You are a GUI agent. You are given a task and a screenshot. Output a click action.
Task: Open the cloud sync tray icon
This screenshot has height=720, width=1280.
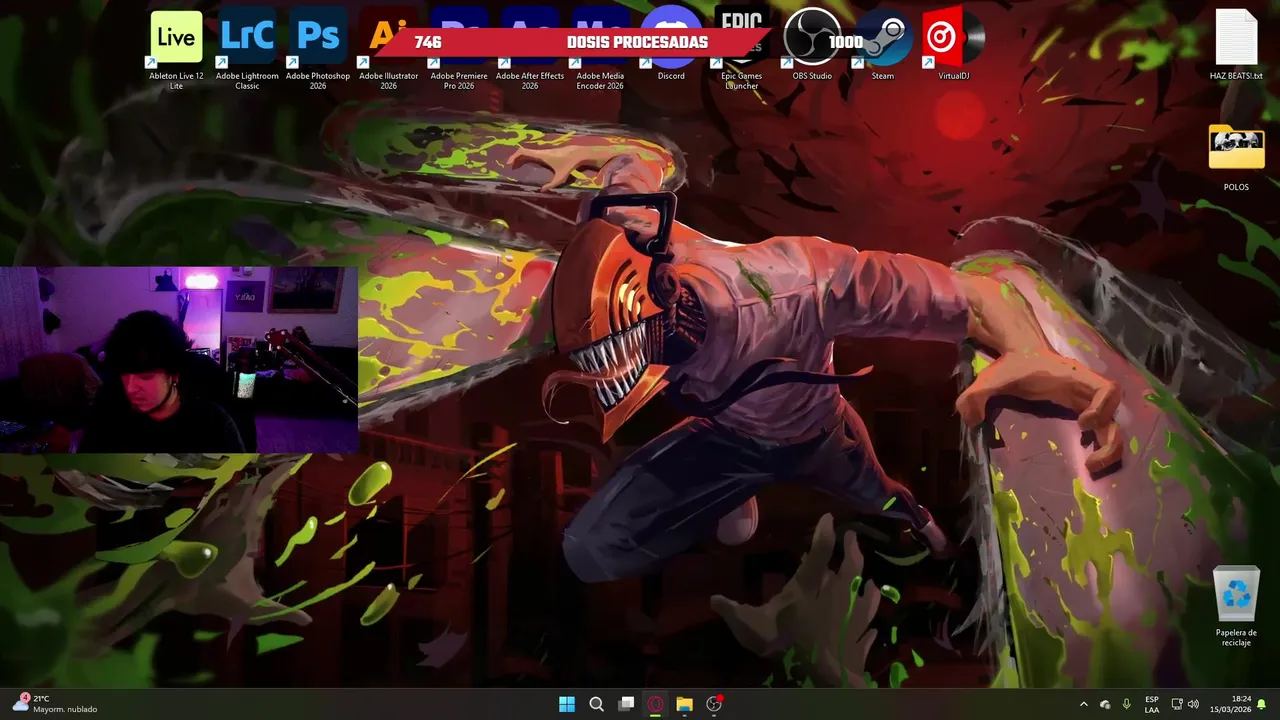[x=1105, y=704]
